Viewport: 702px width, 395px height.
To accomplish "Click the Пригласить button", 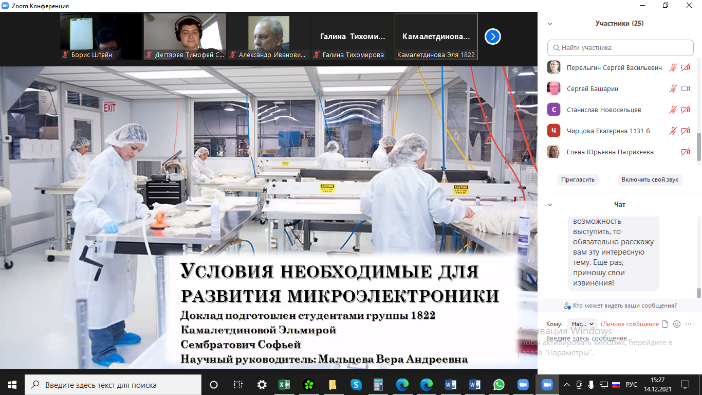I will point(578,180).
